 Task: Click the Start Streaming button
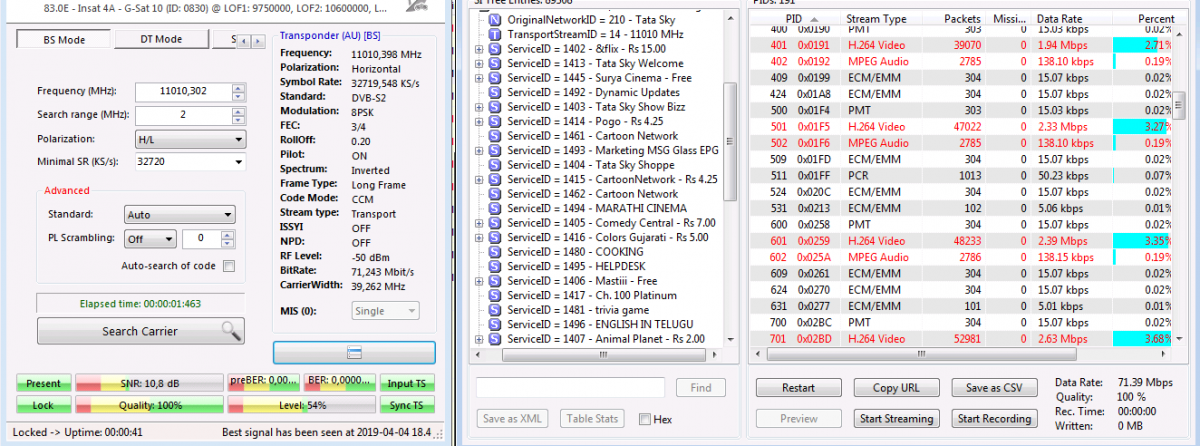897,419
